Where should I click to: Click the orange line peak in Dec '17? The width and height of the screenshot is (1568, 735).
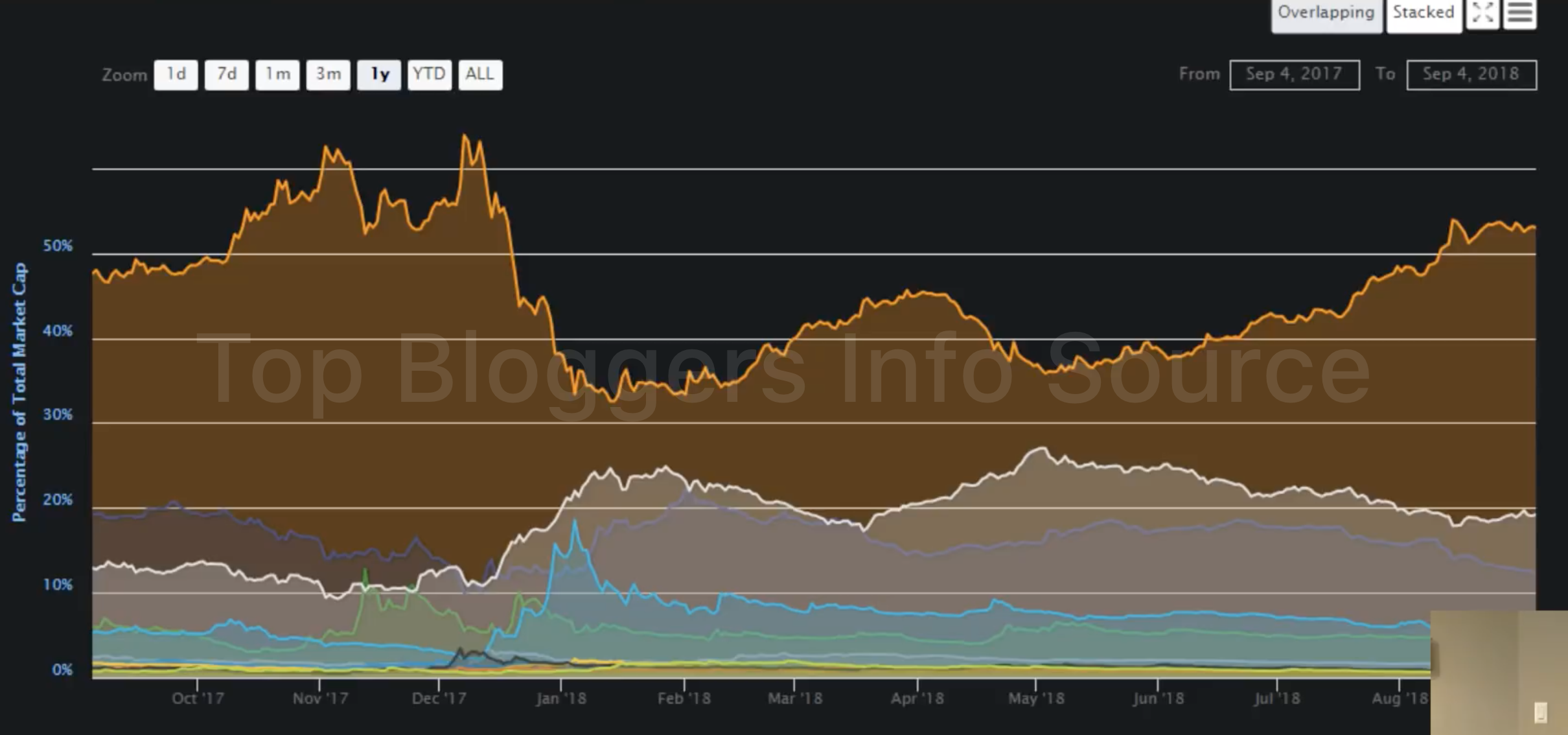[465, 135]
